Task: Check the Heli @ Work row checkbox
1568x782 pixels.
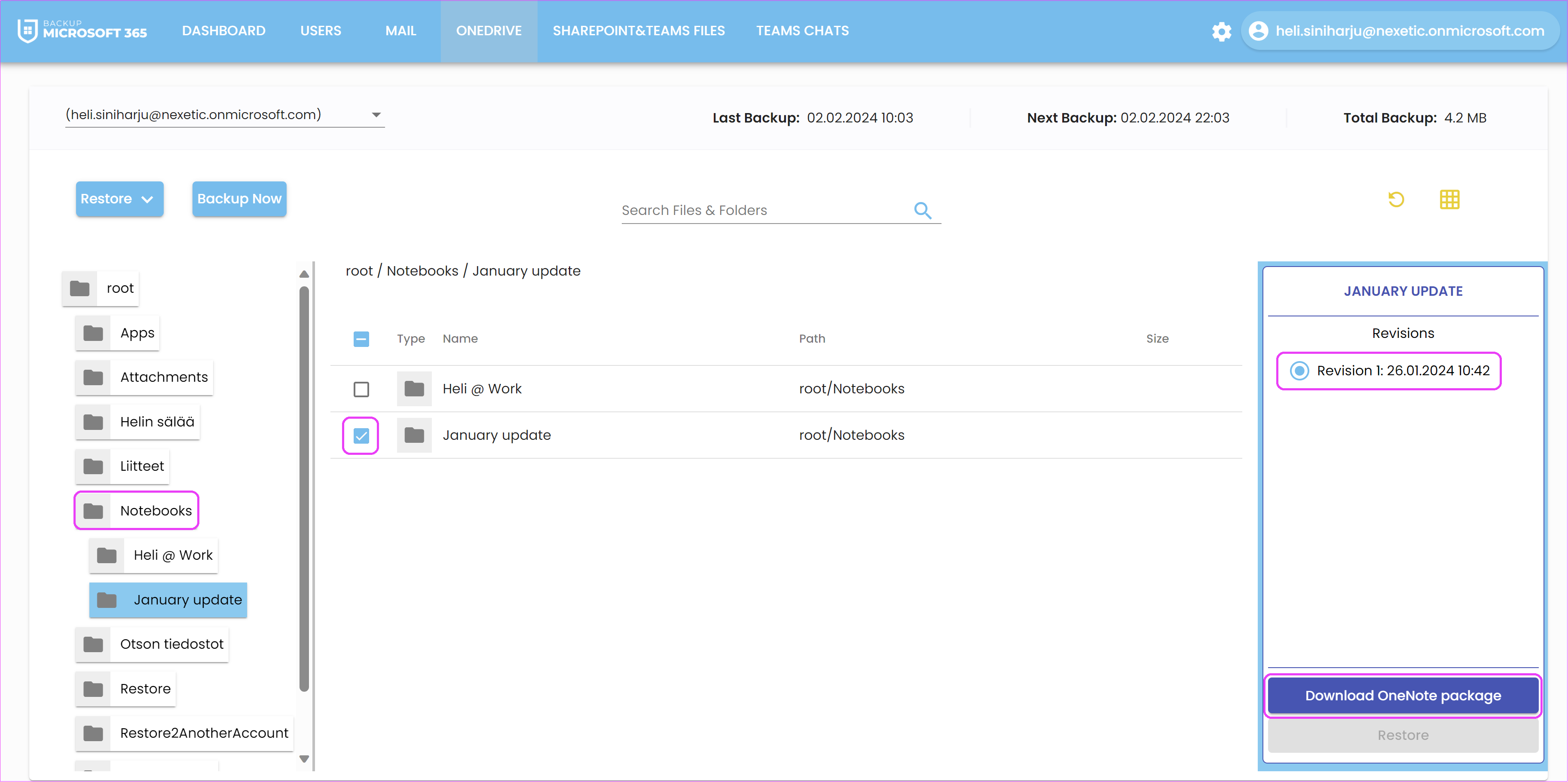Action: click(x=361, y=389)
